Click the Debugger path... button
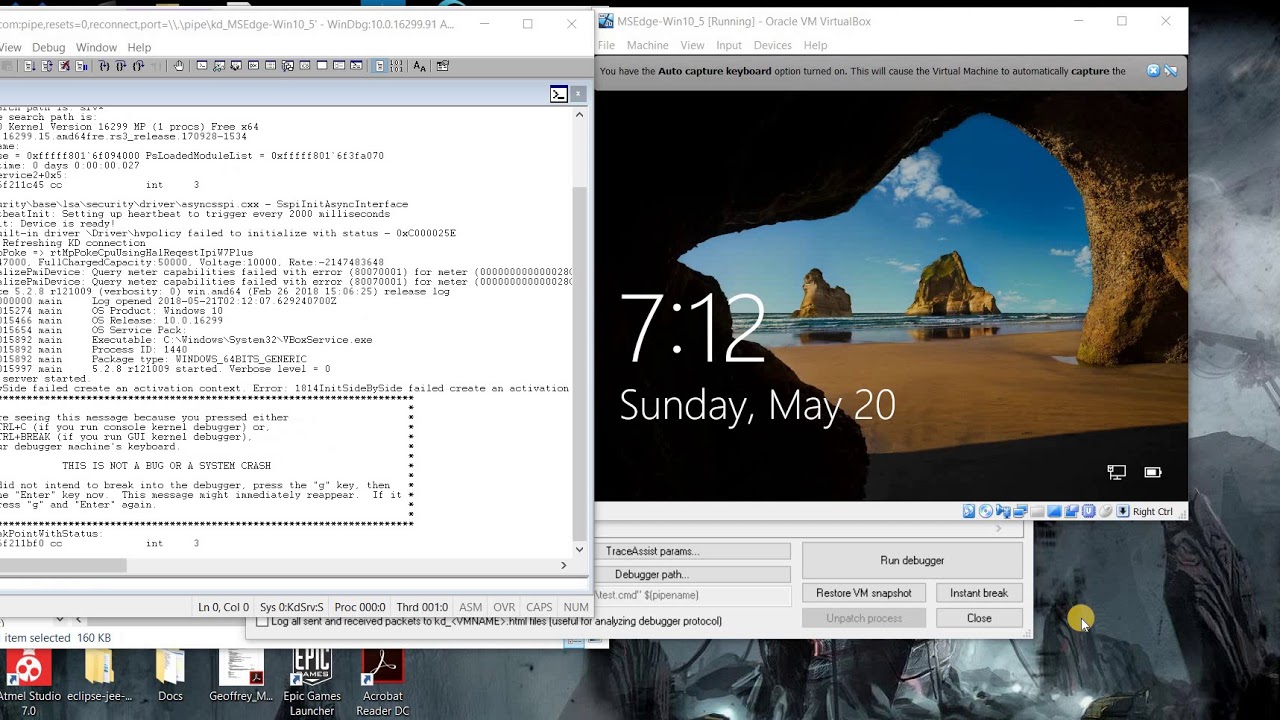This screenshot has width=1280, height=720. (x=694, y=574)
